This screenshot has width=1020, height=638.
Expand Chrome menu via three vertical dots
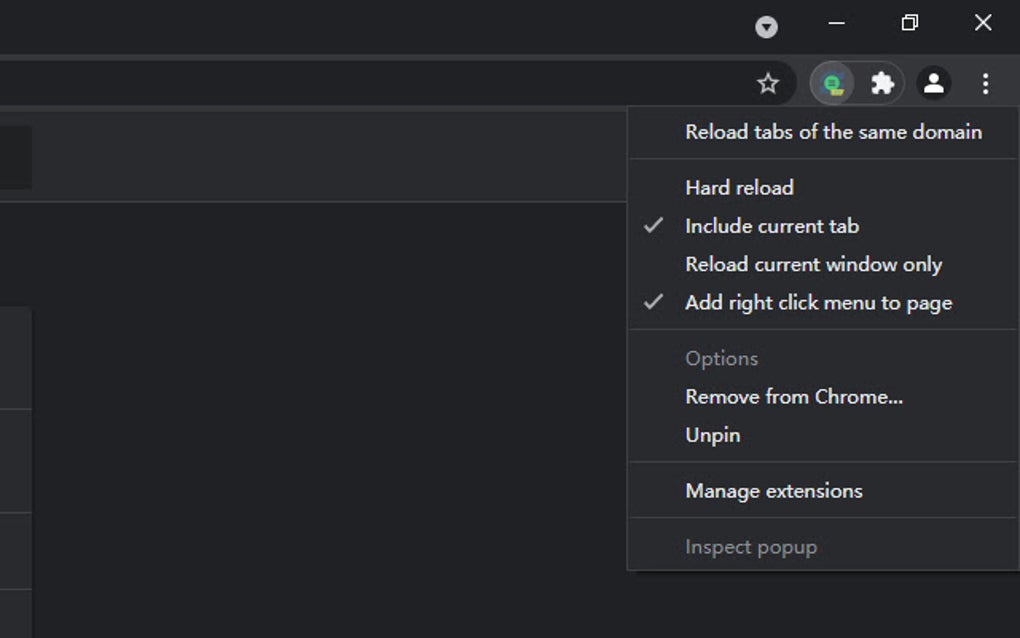click(985, 84)
